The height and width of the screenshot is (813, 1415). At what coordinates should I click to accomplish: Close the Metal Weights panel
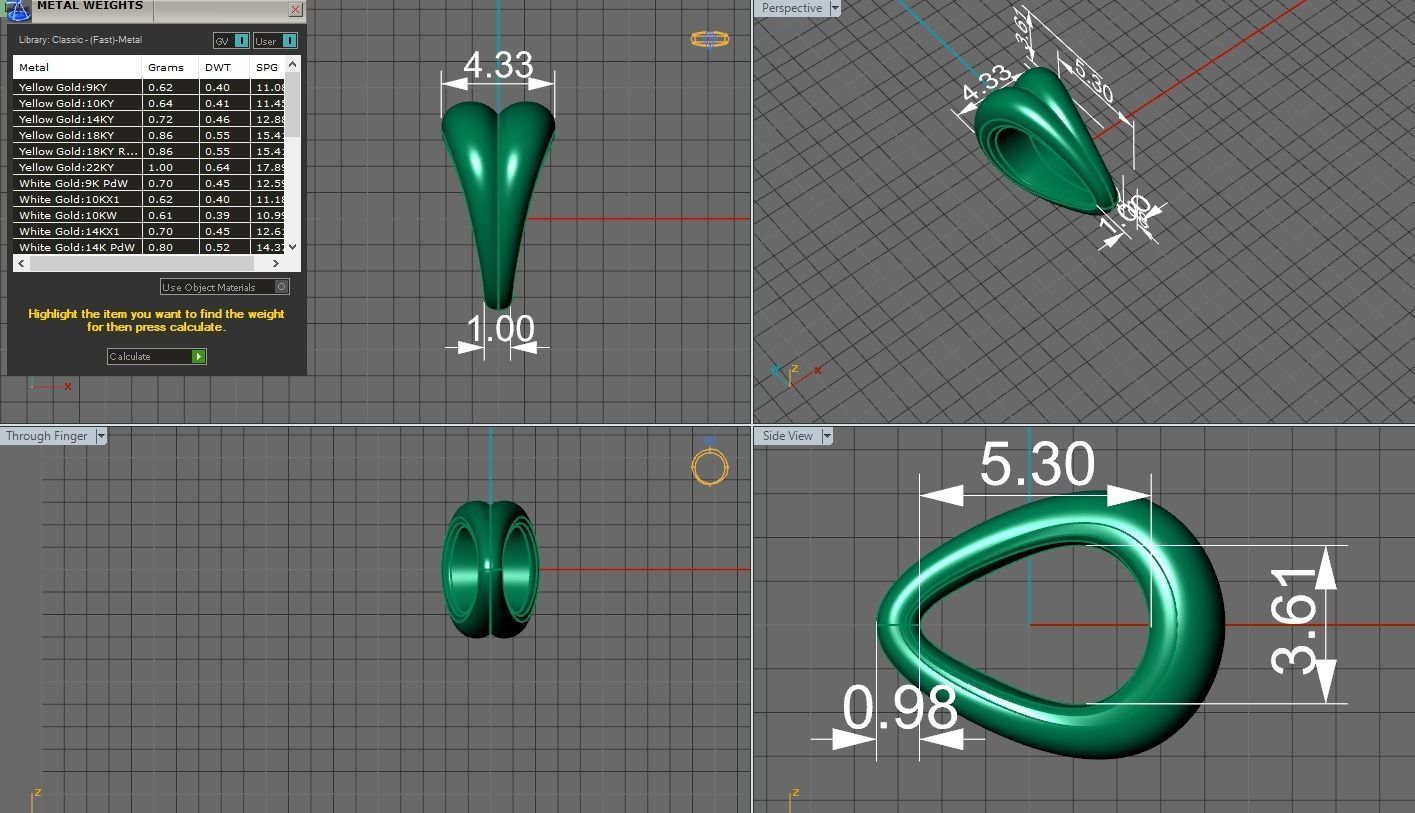coord(295,10)
